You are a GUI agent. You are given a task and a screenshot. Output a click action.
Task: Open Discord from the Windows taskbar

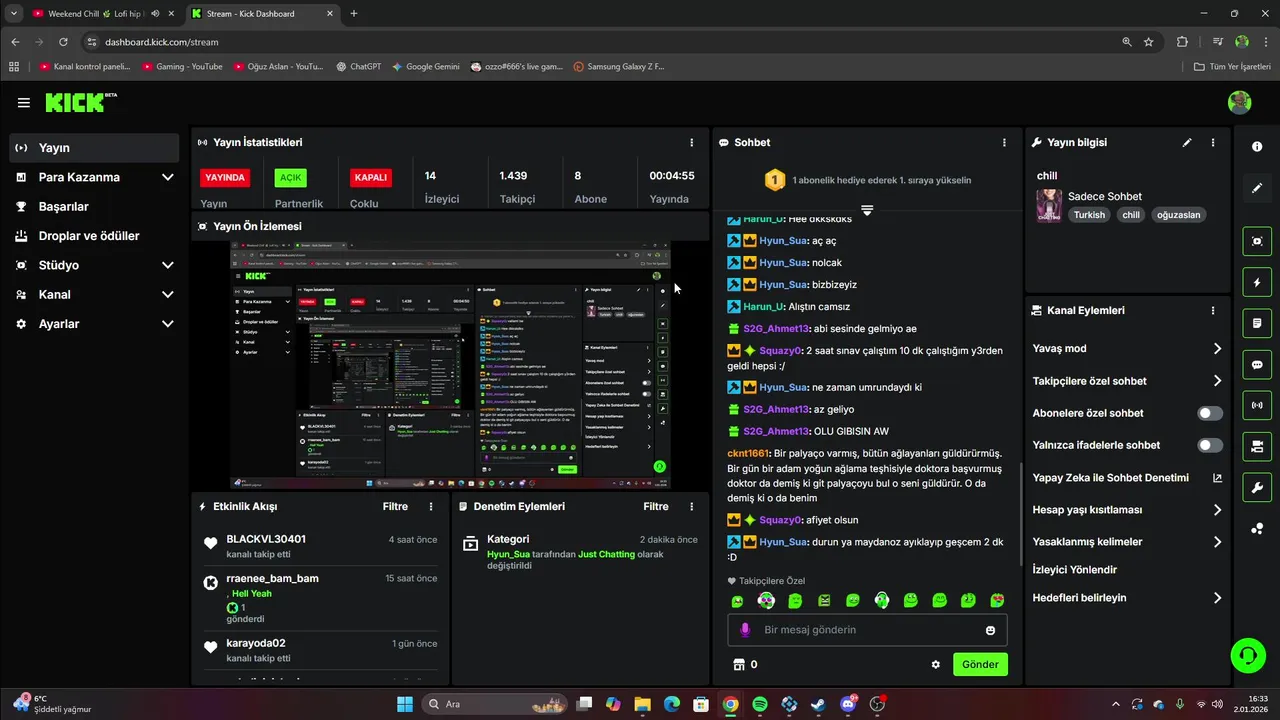point(849,704)
